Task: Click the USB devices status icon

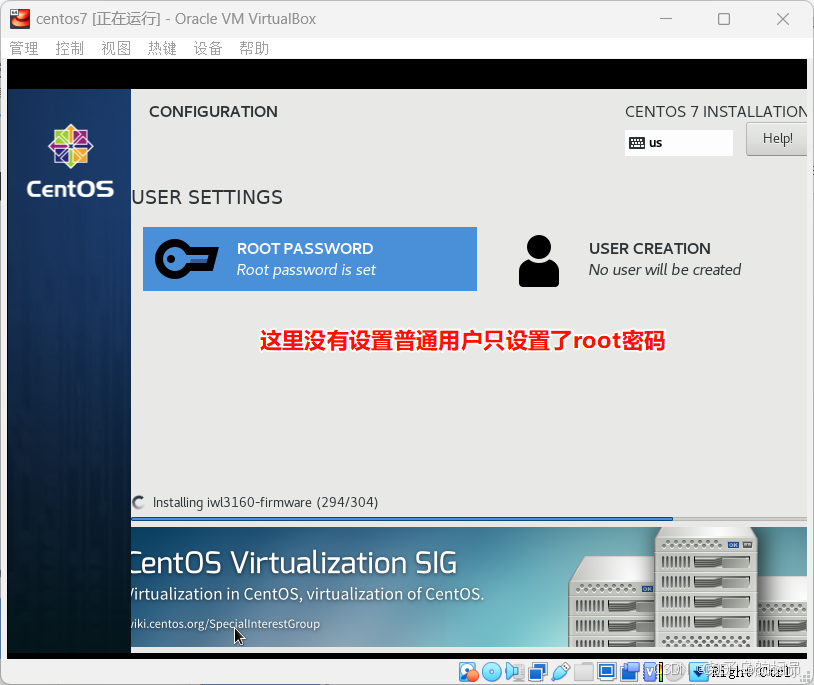Action: pyautogui.click(x=561, y=672)
